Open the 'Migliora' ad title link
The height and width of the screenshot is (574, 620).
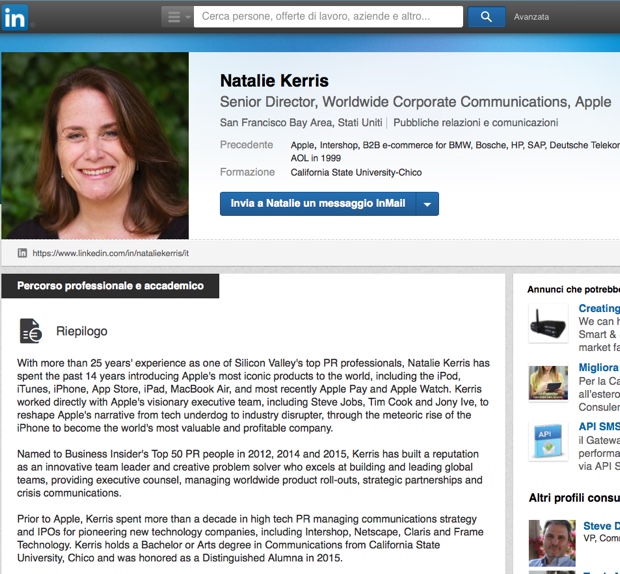tap(599, 368)
